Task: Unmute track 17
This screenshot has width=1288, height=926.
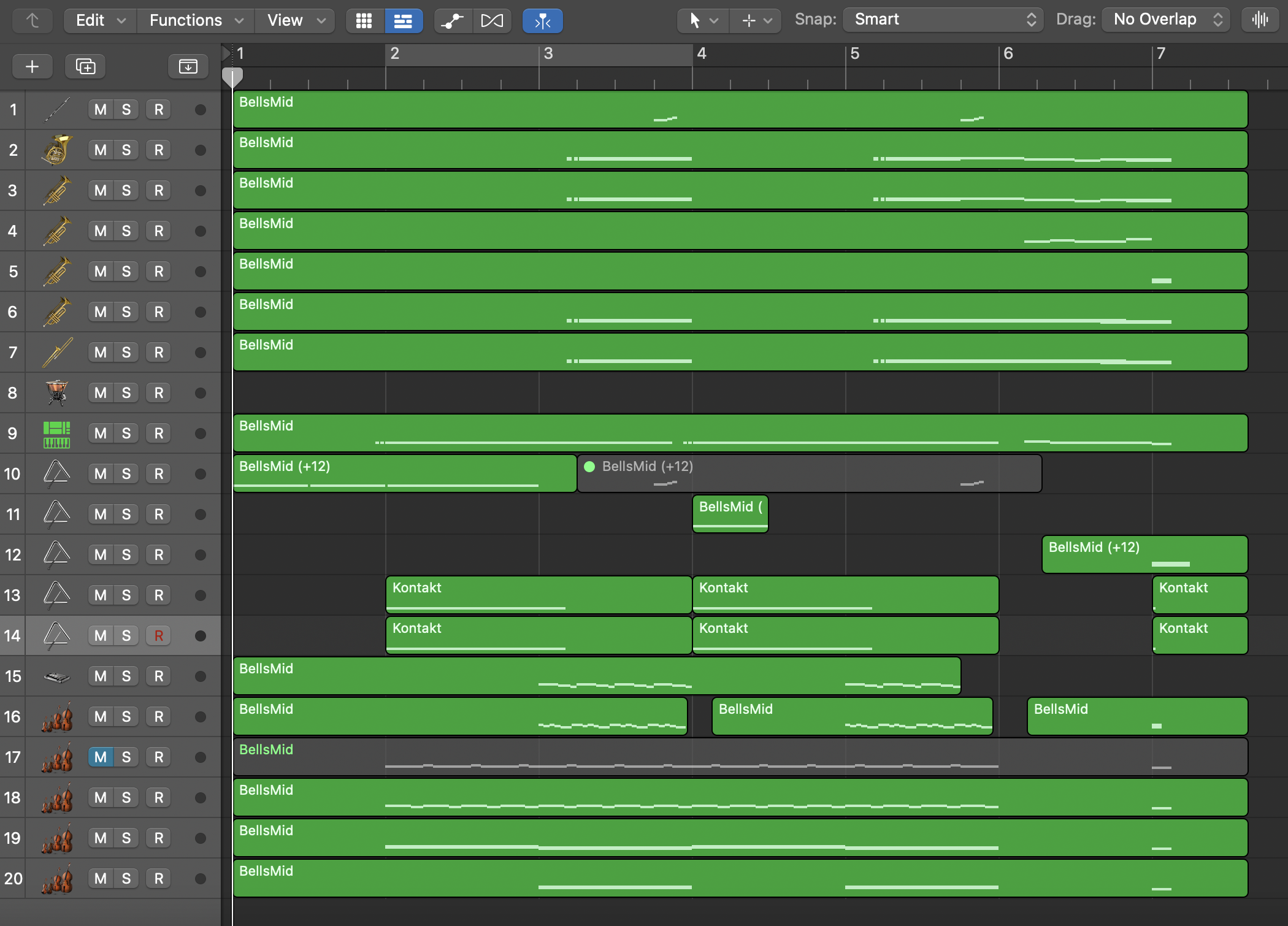Action: point(101,757)
